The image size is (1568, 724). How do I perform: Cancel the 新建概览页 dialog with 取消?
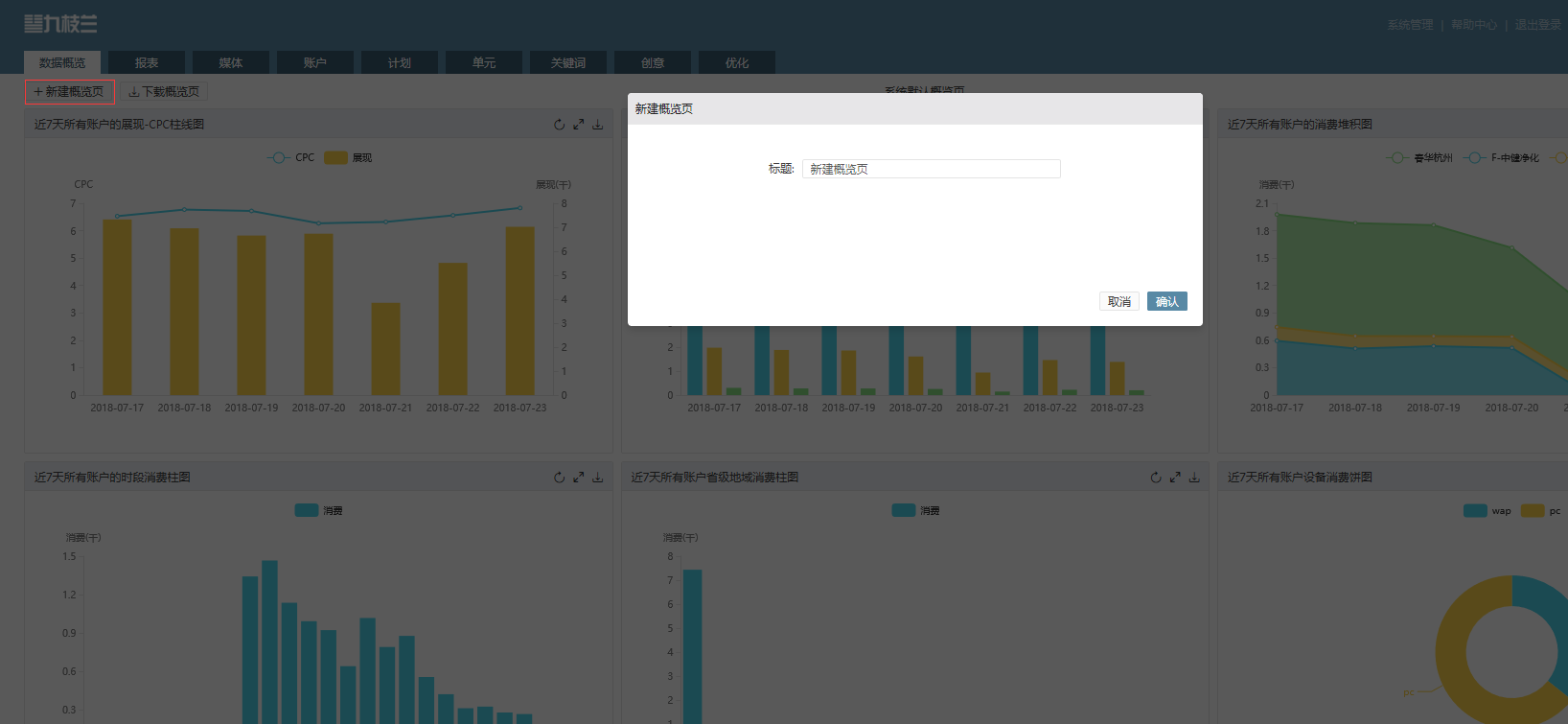[1119, 301]
